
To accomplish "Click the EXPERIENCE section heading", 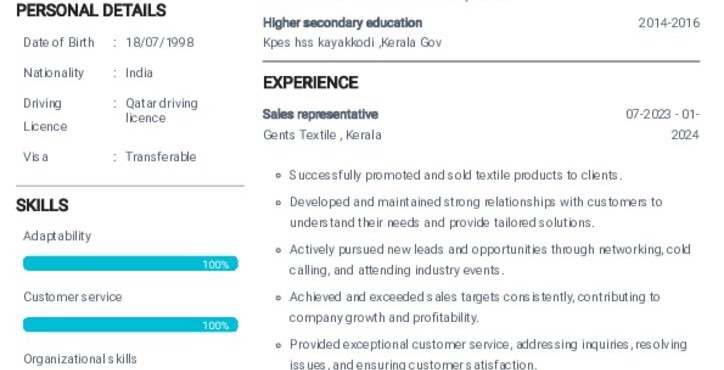I will 311,83.
